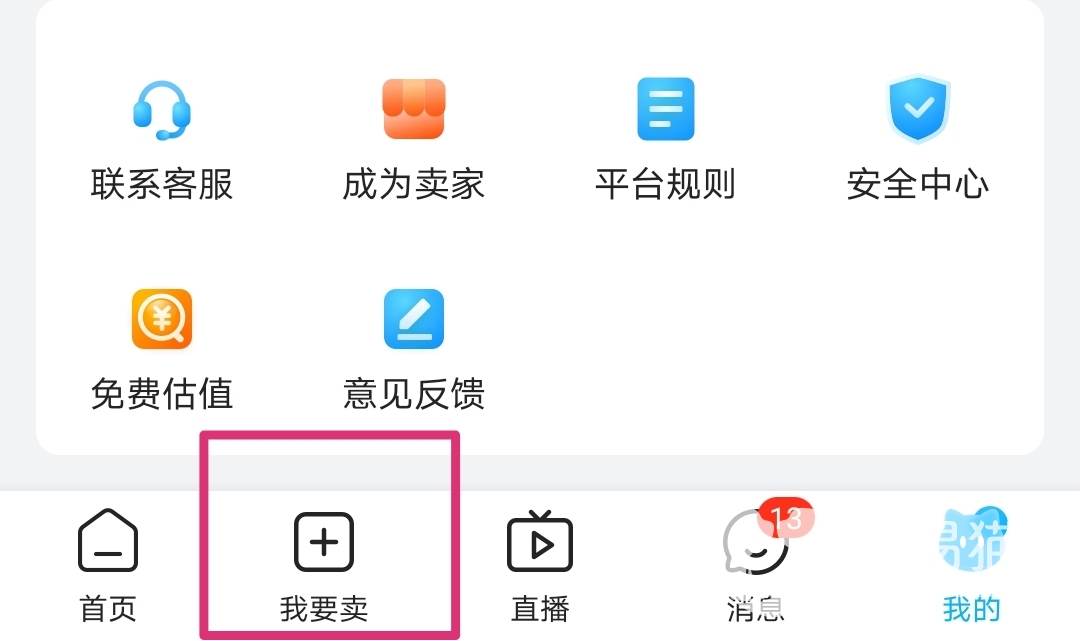1080x641 pixels.
Task: Tap the 联系客服 headset icon
Action: pyautogui.click(x=162, y=110)
